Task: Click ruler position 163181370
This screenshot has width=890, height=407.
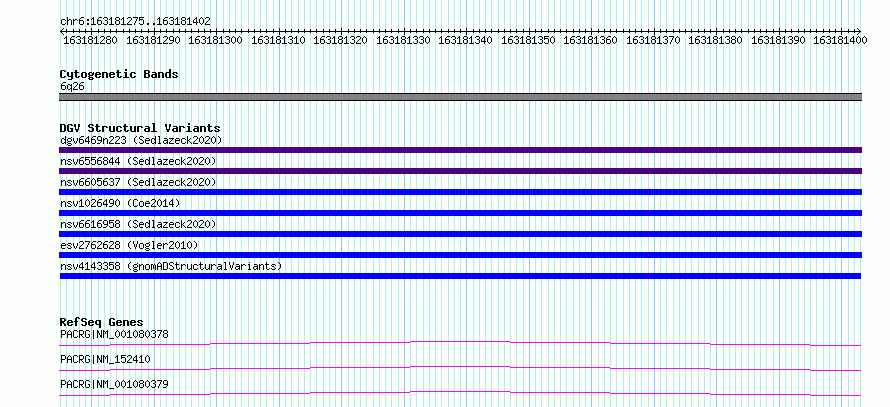Action: coord(653,40)
